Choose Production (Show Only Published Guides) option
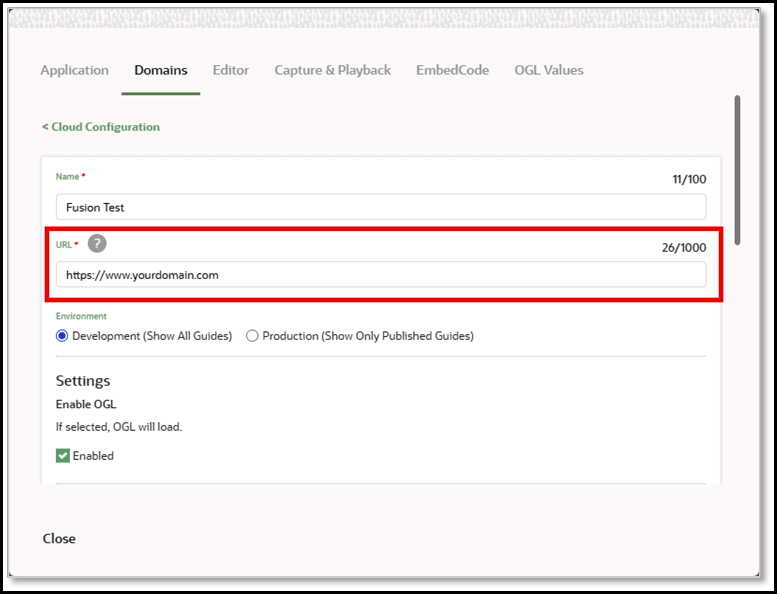The width and height of the screenshot is (777, 594). click(252, 336)
